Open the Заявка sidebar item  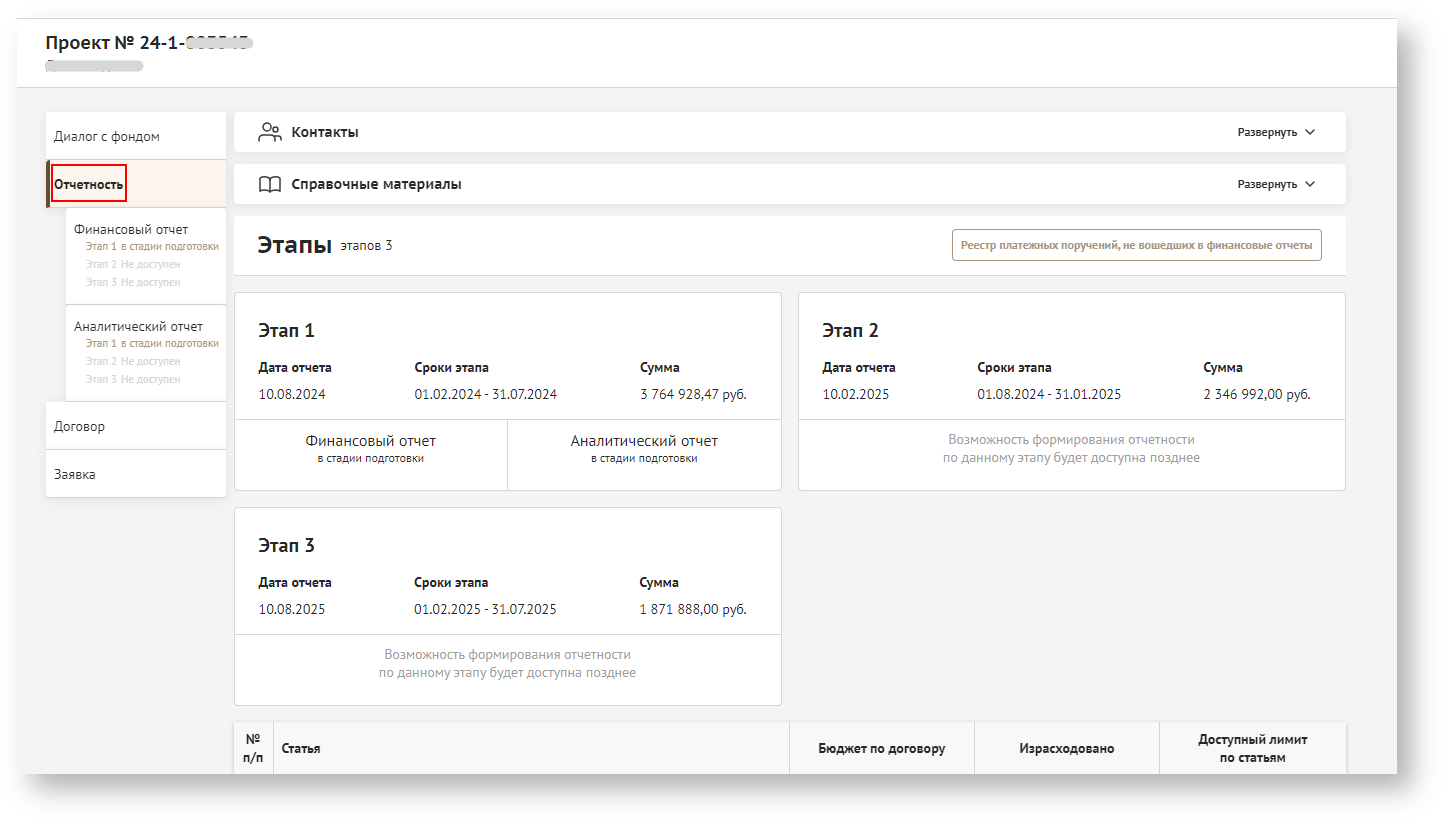pos(75,474)
